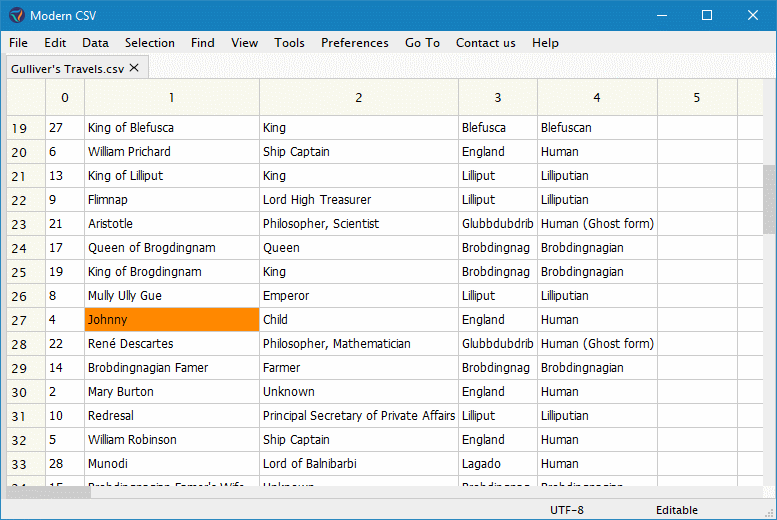
Task: Select row header 33
Action: click(26, 464)
